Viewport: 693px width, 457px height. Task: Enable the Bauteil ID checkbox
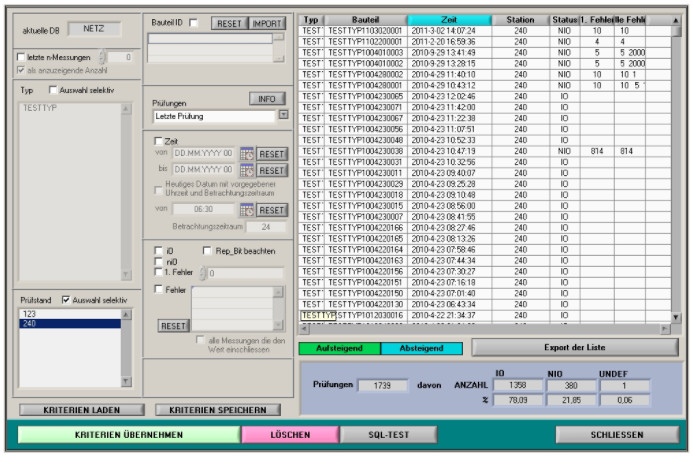click(194, 22)
